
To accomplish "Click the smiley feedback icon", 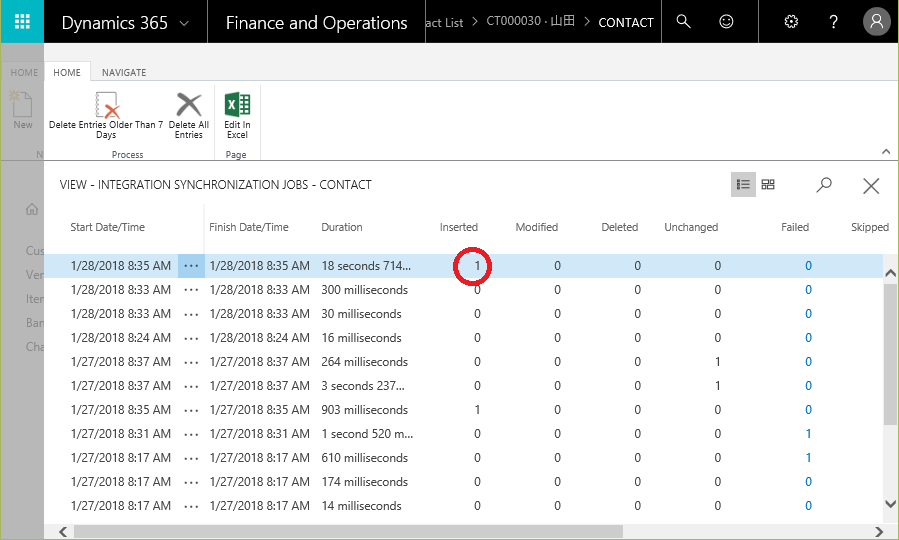I will click(726, 22).
